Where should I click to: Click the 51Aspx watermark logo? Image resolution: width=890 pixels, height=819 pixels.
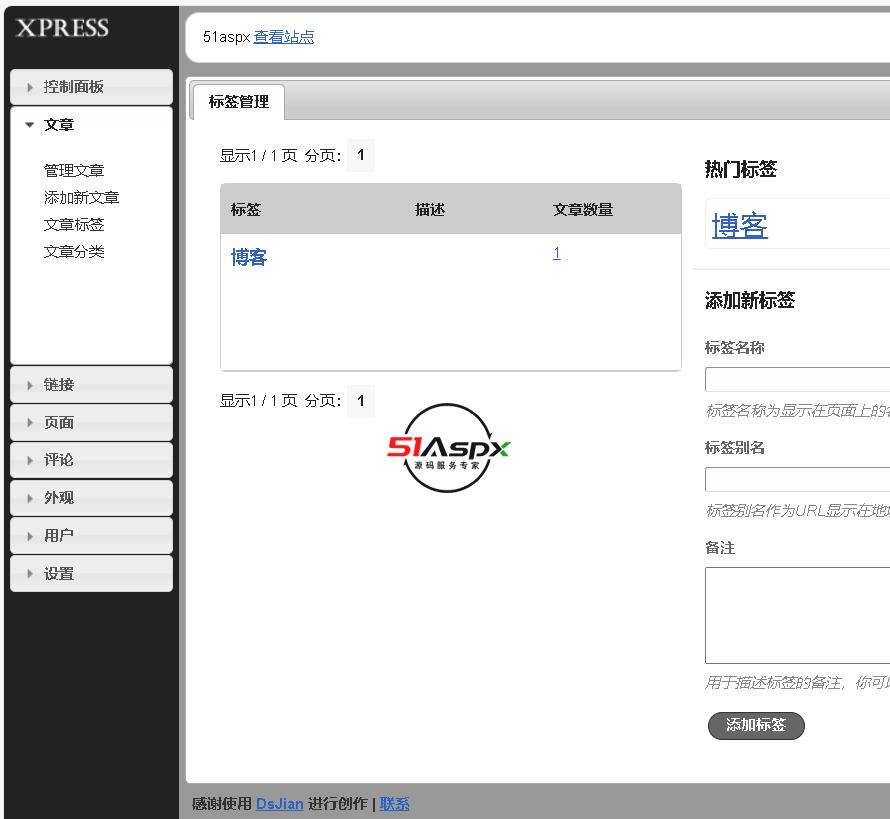click(x=449, y=448)
